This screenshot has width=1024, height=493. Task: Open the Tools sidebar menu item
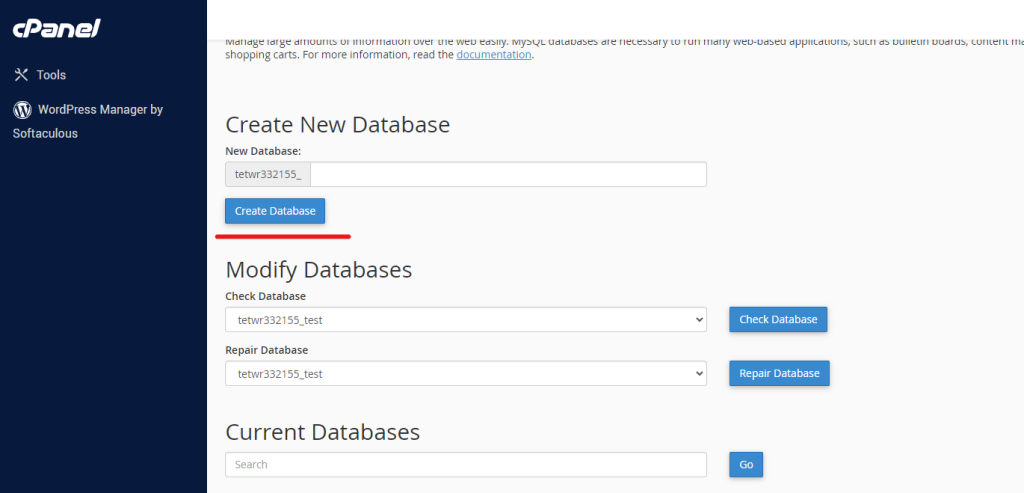pyautogui.click(x=50, y=75)
